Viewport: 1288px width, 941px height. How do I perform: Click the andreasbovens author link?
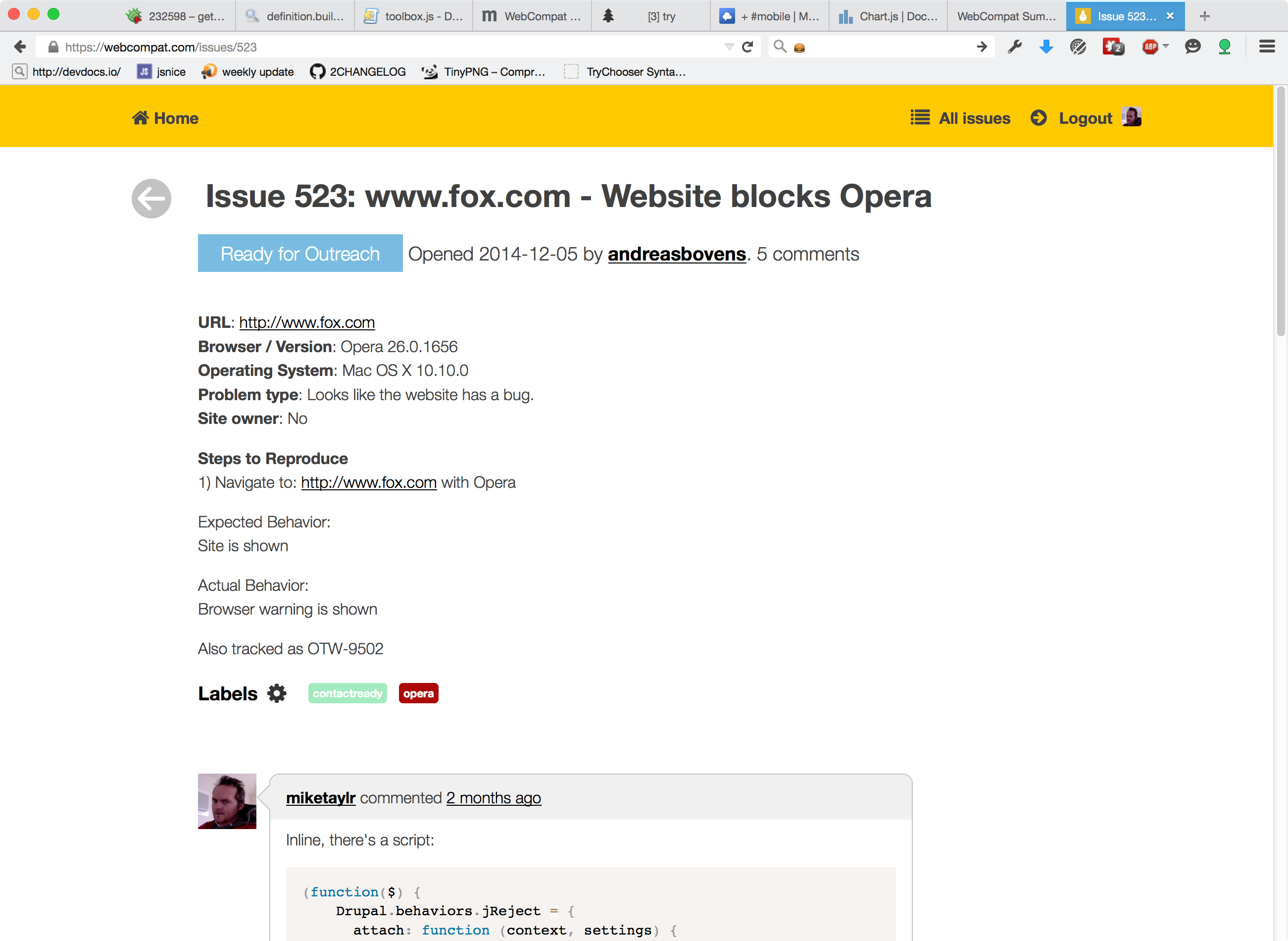click(x=677, y=254)
